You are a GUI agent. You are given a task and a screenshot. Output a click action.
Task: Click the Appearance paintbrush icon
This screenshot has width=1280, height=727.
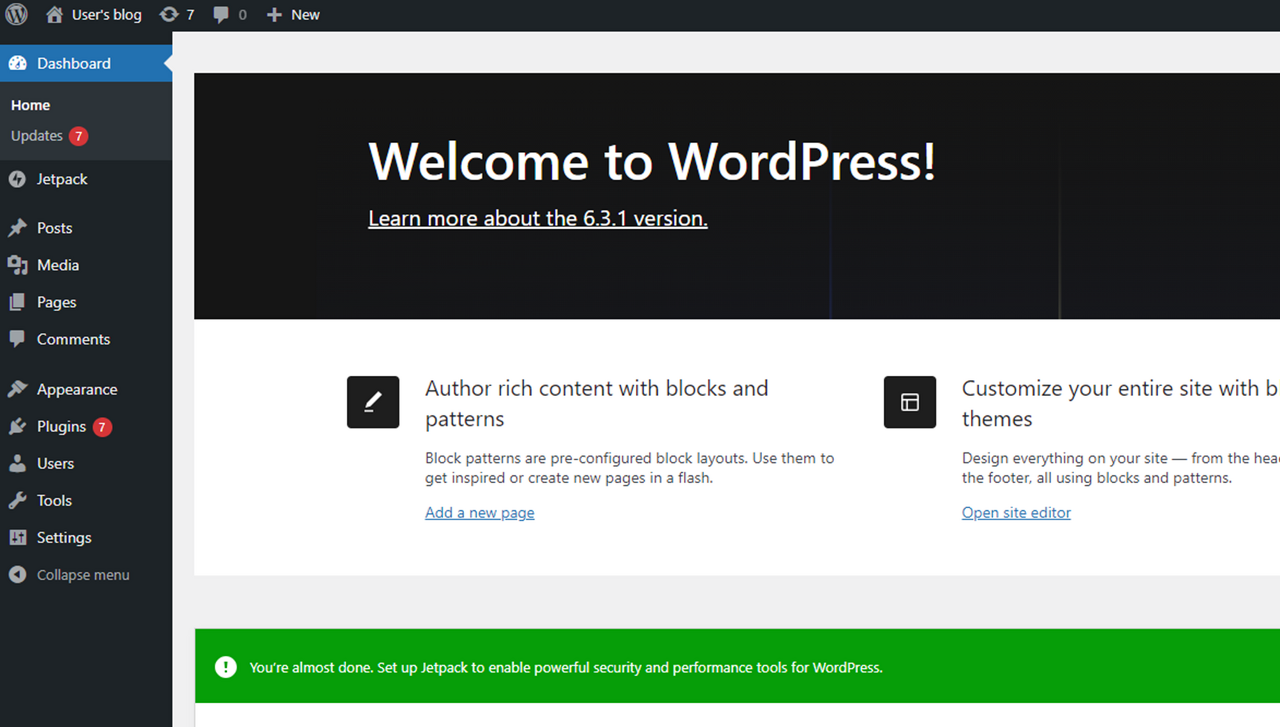tap(17, 389)
